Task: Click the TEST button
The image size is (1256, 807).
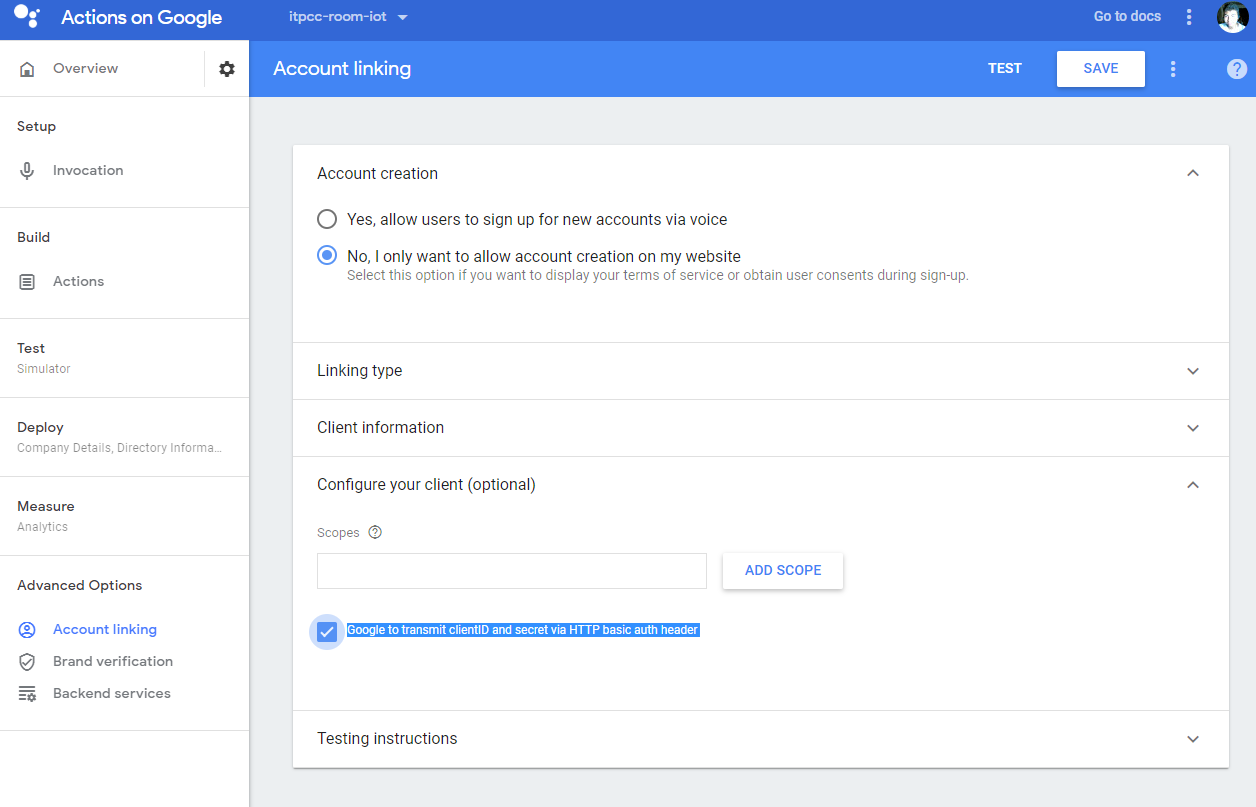Action: pyautogui.click(x=1005, y=69)
